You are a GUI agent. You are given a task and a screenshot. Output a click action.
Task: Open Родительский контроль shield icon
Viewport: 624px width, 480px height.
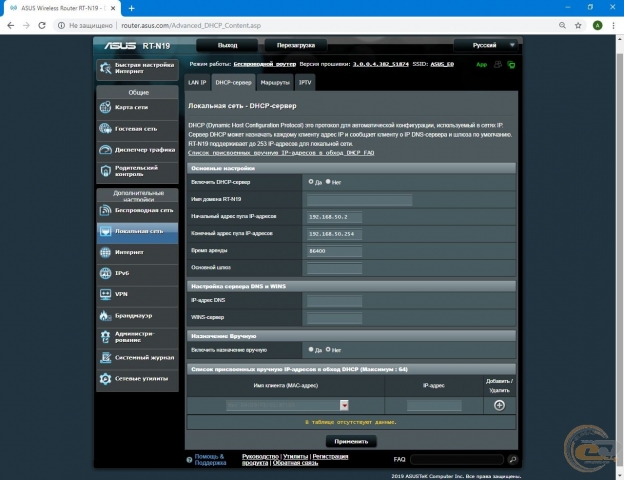point(105,171)
